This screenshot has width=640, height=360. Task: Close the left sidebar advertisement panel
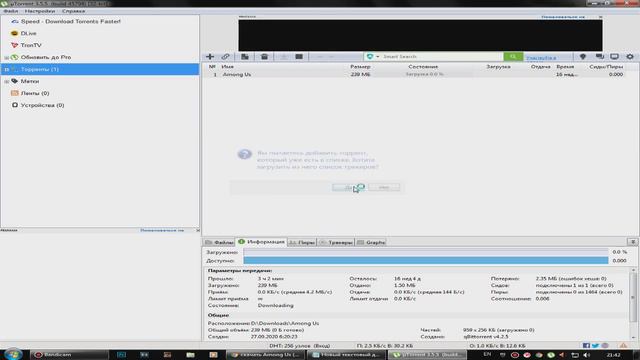(198, 230)
